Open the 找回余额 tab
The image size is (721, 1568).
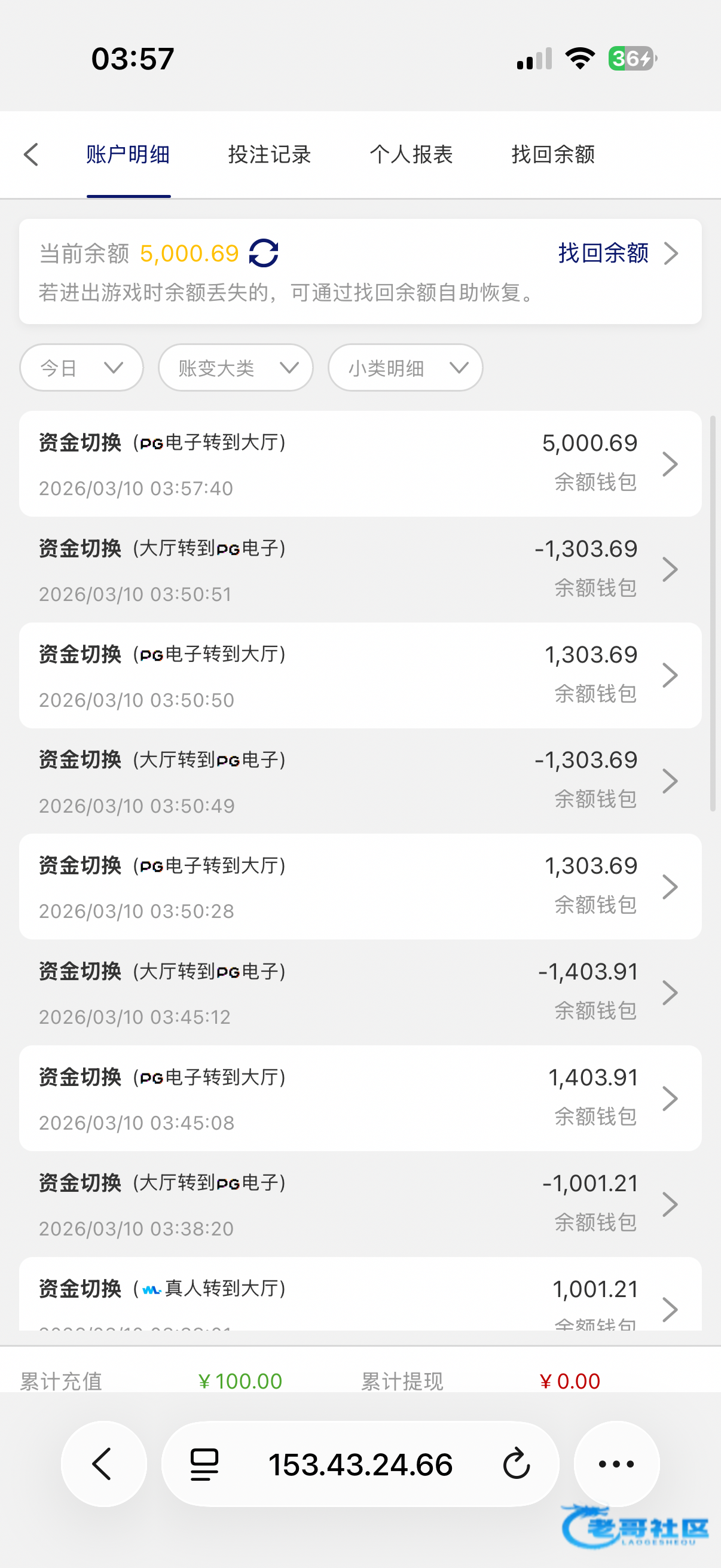[x=553, y=155]
